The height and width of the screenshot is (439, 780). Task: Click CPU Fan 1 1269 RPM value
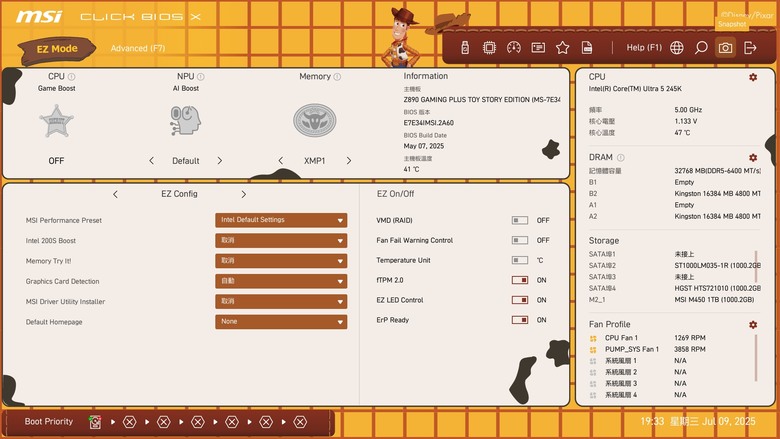coord(689,338)
